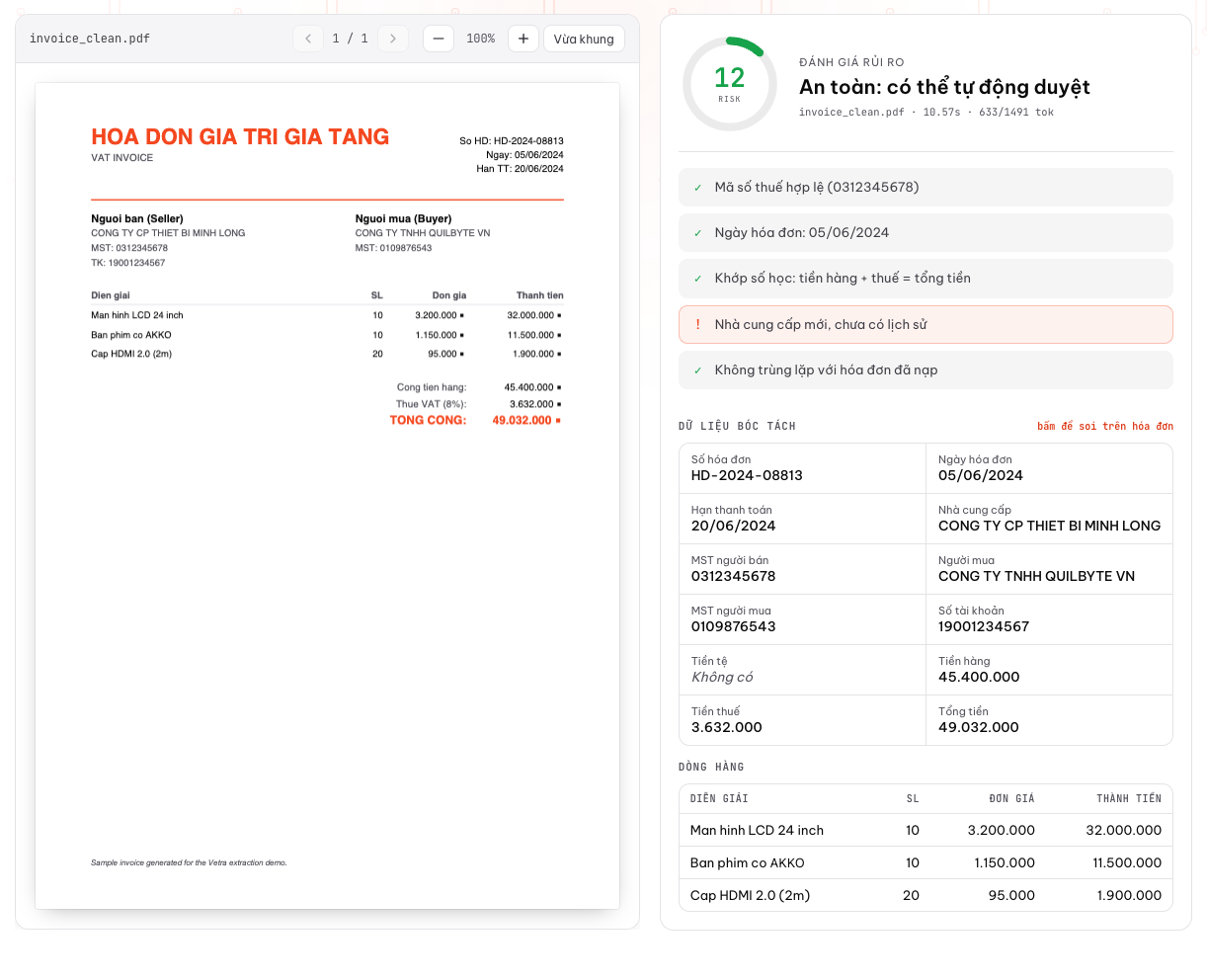Click the 'Tiền tệ' field showing Không có
The width and height of the screenshot is (1207, 980).
pos(802,670)
